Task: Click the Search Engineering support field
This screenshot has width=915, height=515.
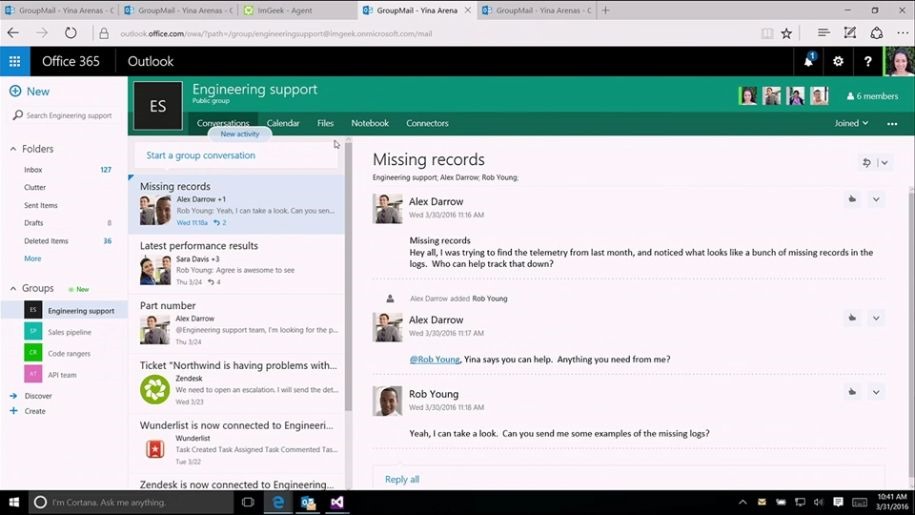Action: click(68, 116)
